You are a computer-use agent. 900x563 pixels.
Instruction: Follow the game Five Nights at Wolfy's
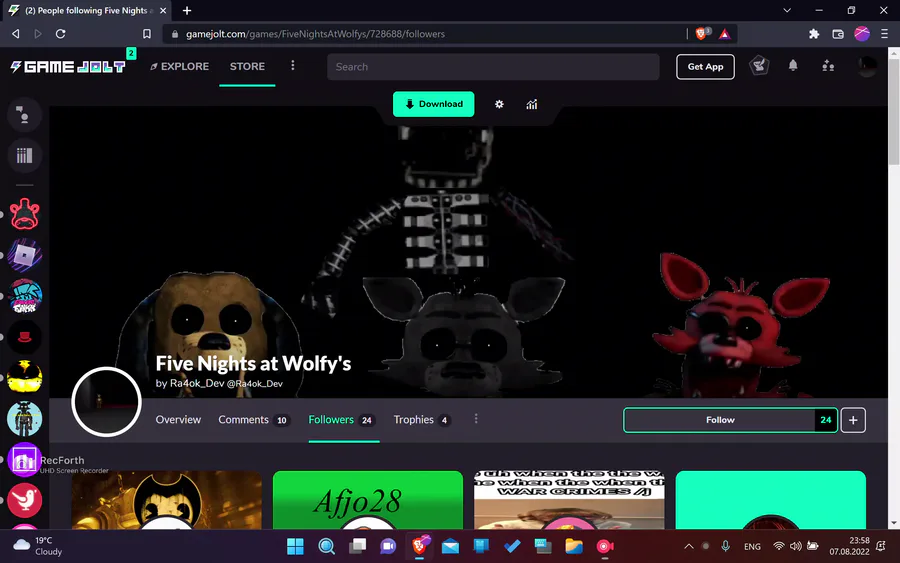(x=720, y=420)
